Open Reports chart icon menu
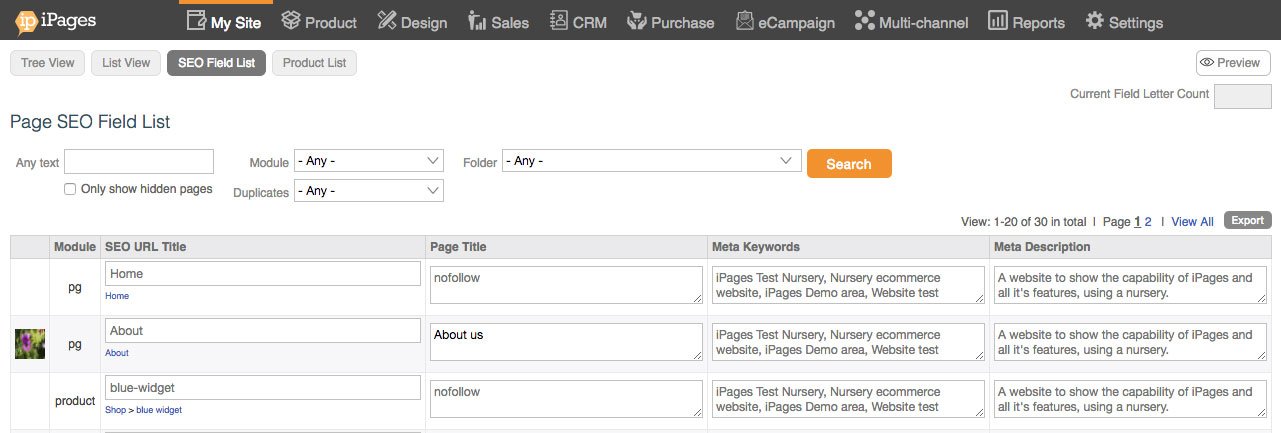 997,21
